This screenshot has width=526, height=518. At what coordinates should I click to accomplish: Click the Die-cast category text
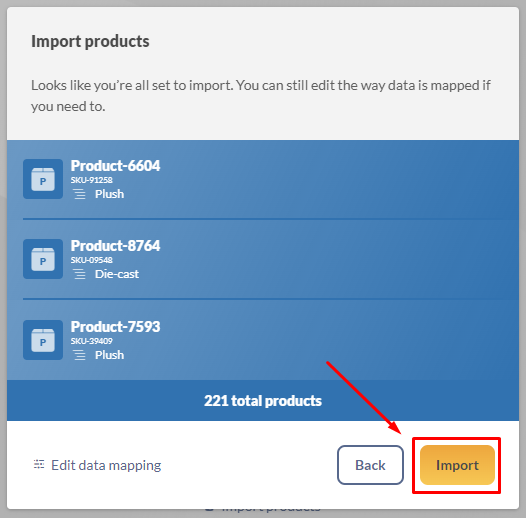tap(117, 274)
